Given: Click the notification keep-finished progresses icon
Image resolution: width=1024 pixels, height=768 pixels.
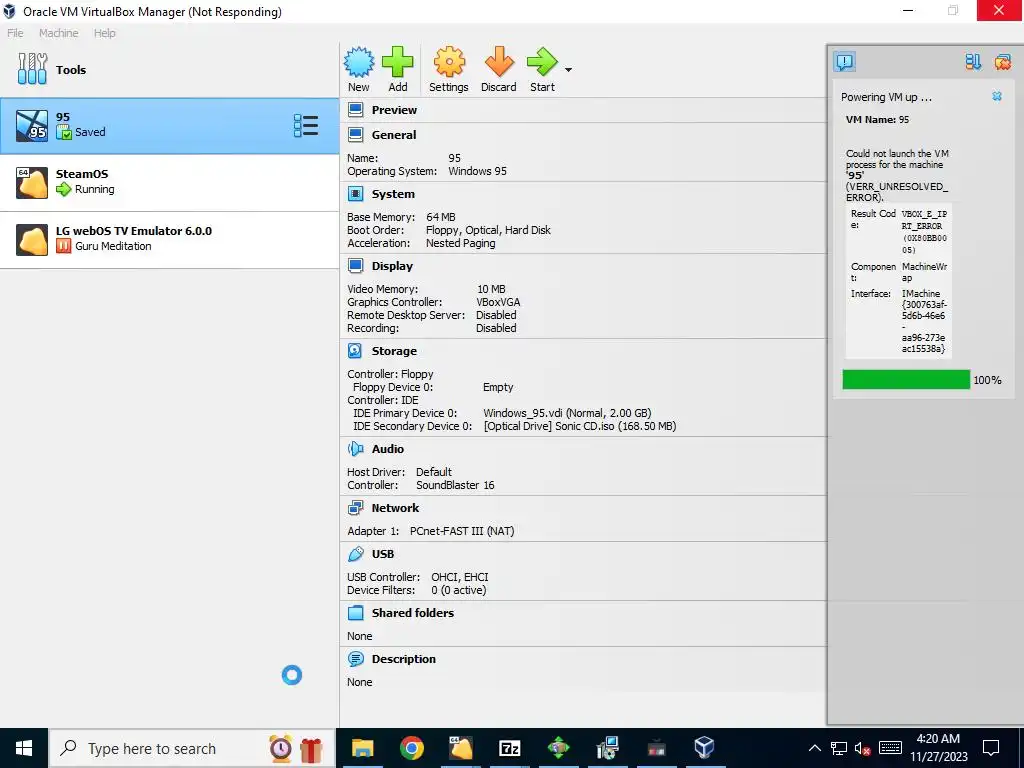Looking at the screenshot, I should (x=973, y=62).
